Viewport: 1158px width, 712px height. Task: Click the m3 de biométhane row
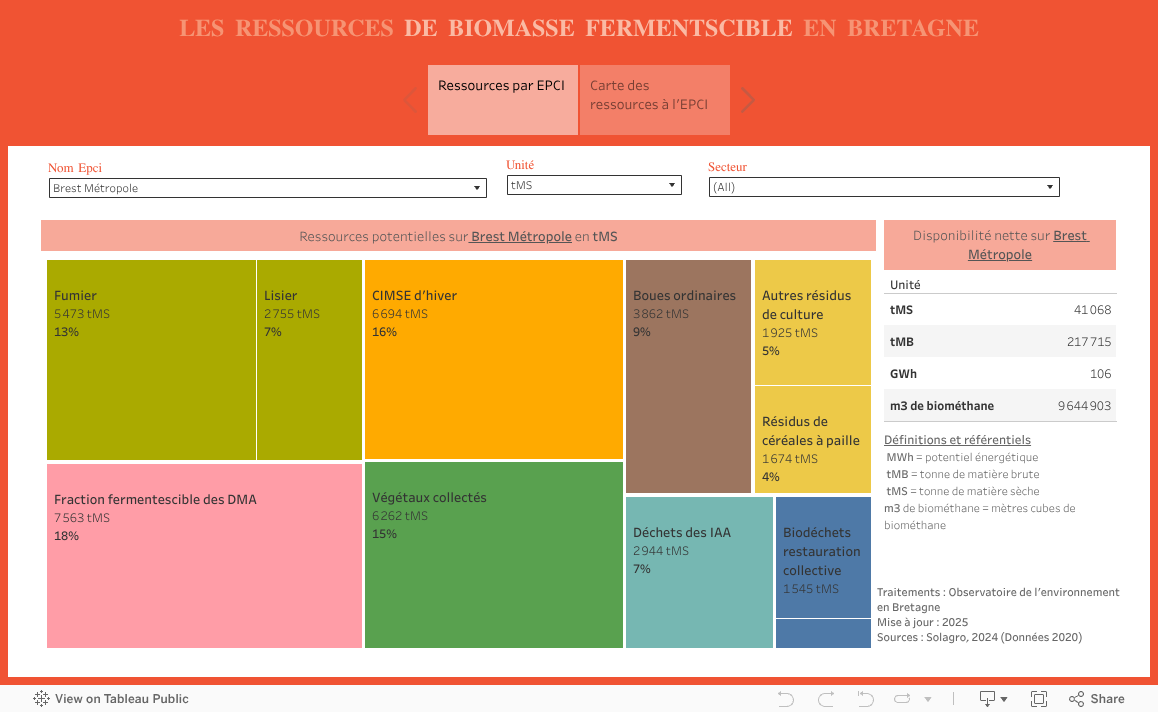click(1000, 405)
